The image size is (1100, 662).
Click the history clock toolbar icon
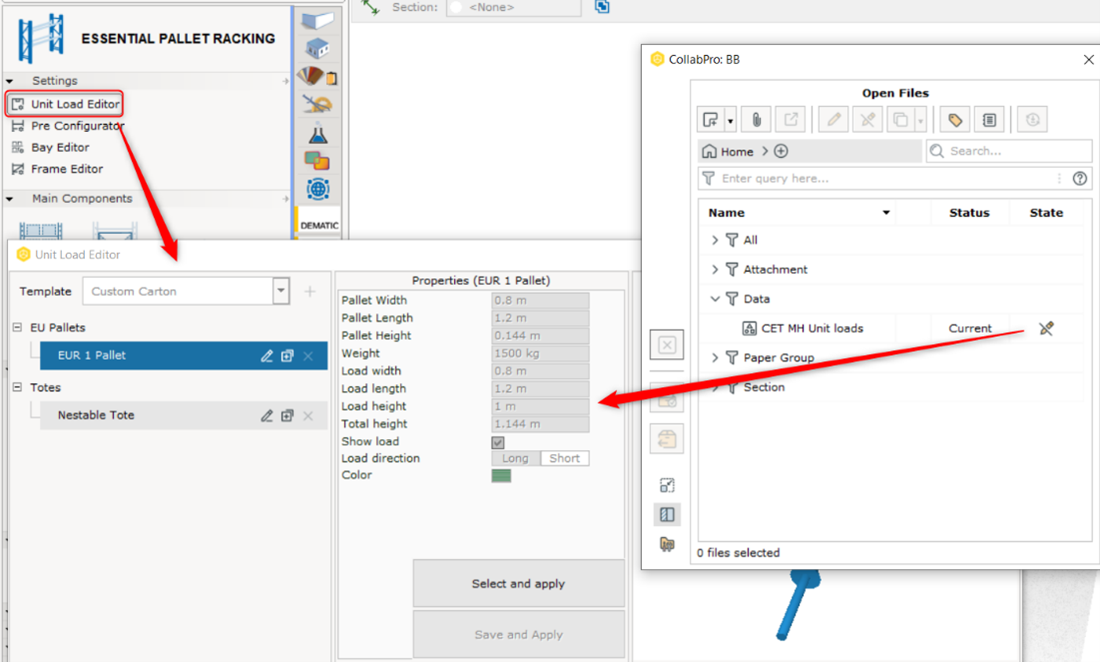1033,120
